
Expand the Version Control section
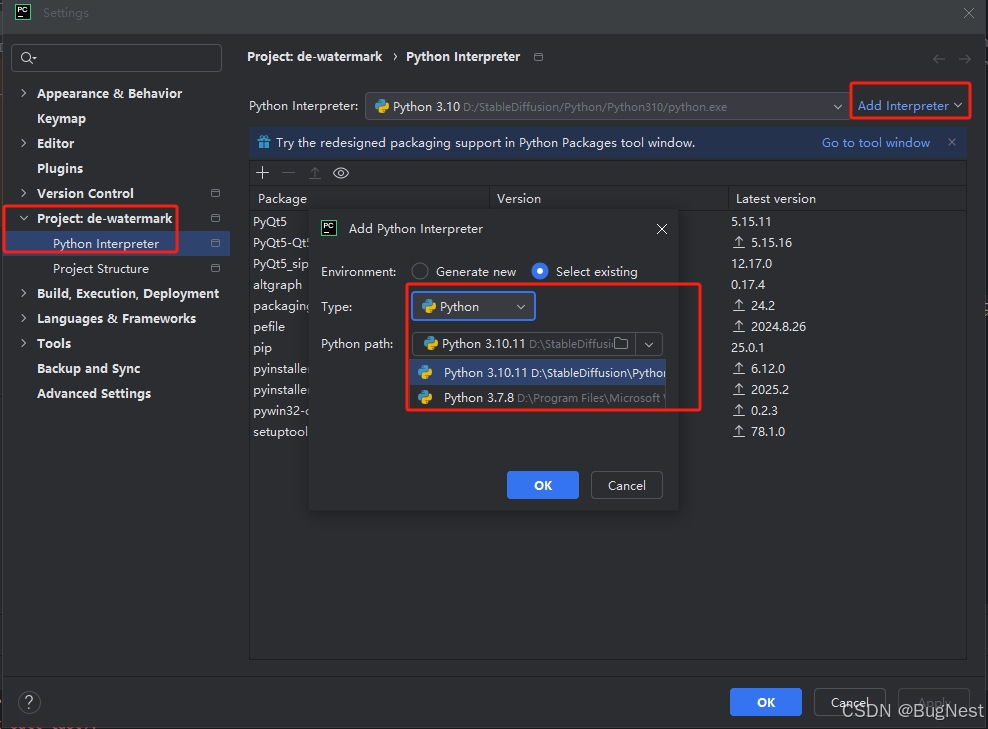pyautogui.click(x=24, y=193)
